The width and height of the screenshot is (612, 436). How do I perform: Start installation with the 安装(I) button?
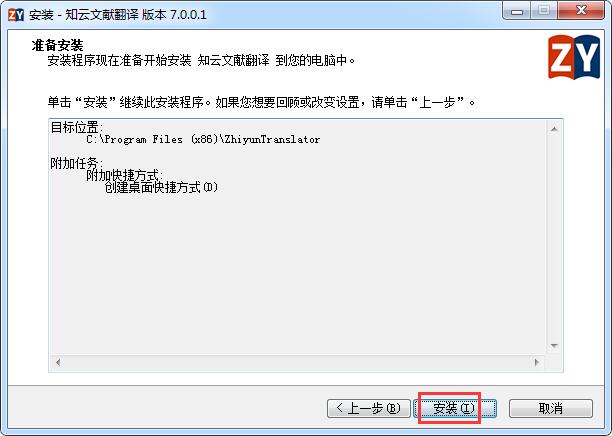click(x=455, y=408)
